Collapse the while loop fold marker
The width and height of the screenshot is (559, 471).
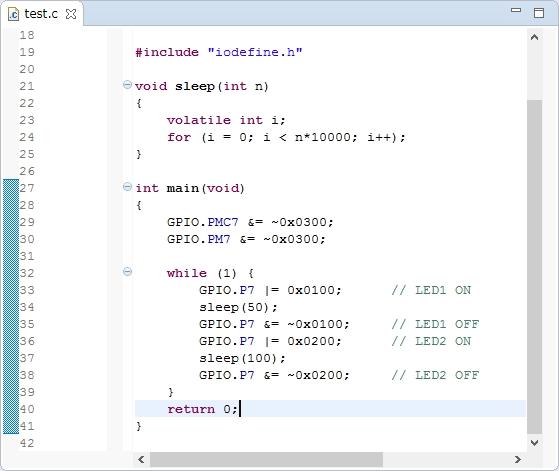pyautogui.click(x=127, y=272)
